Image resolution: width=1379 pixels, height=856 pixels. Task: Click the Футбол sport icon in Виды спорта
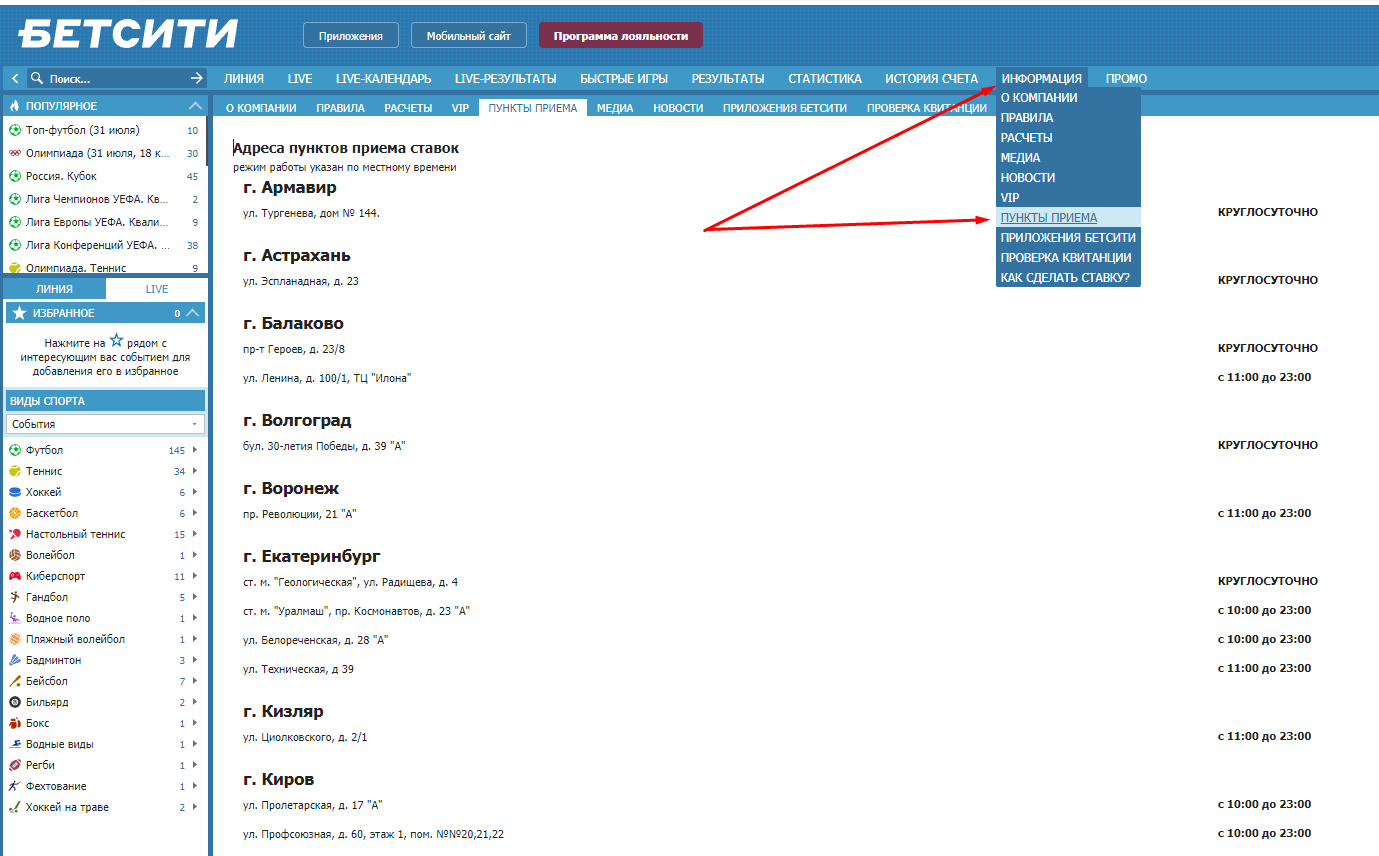15,450
